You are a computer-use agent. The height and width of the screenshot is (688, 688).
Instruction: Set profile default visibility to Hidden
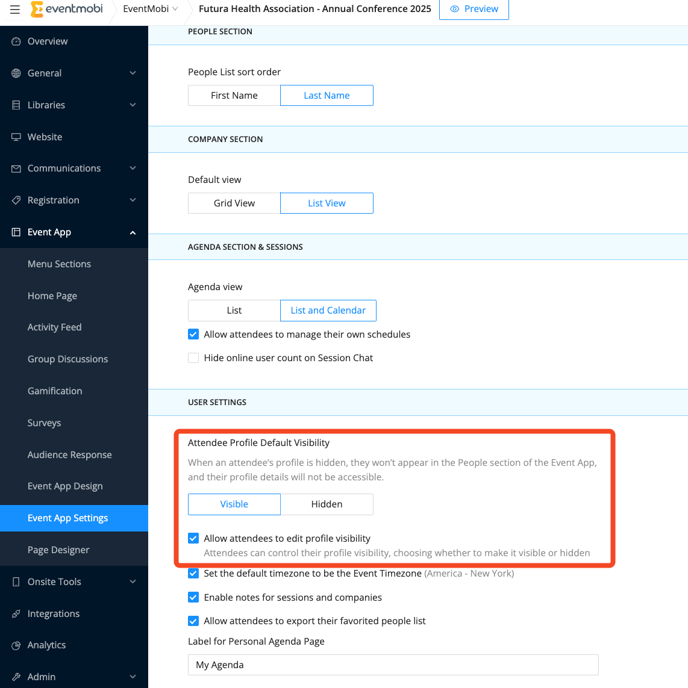(327, 504)
